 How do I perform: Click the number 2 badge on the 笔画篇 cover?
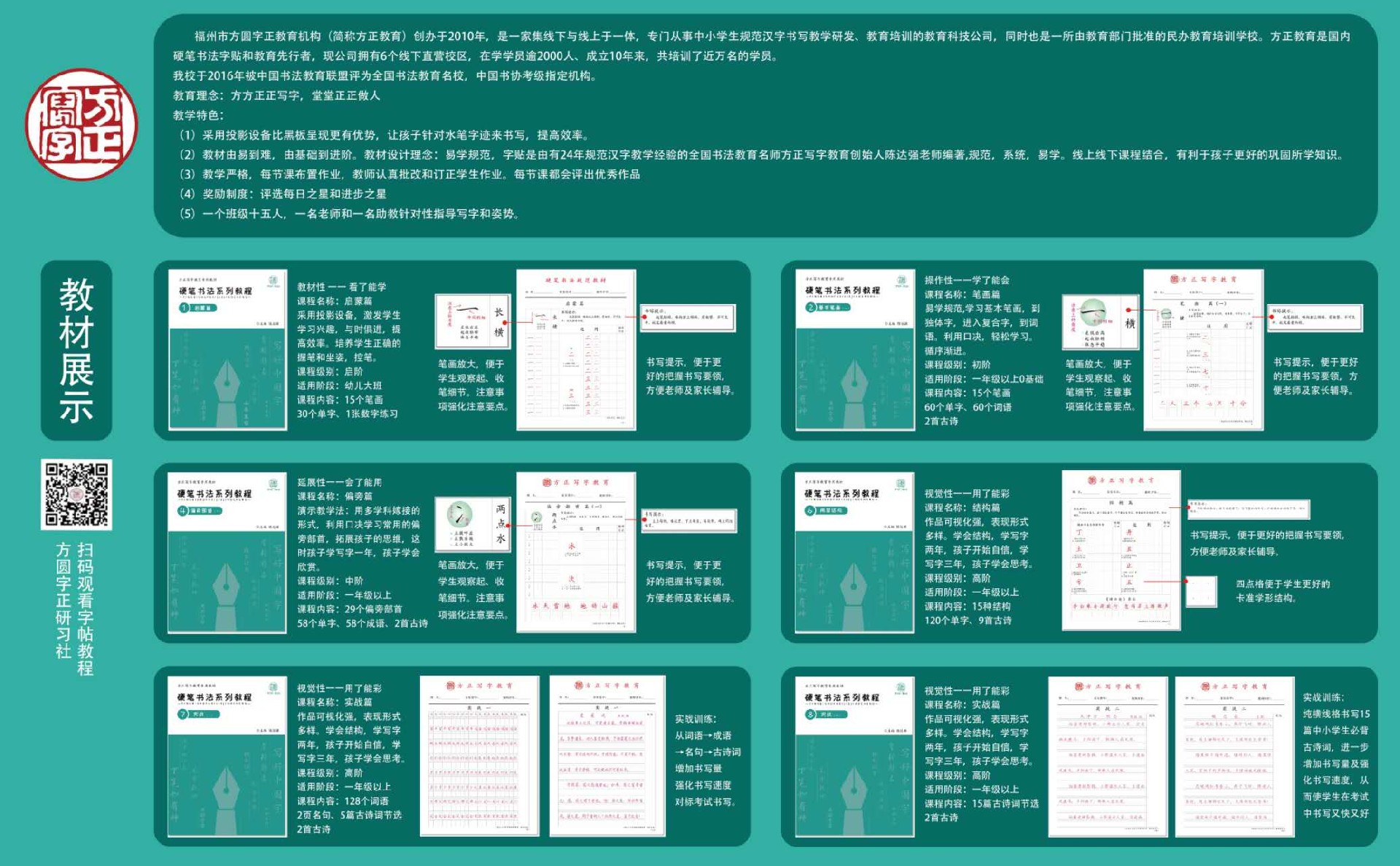pos(811,308)
